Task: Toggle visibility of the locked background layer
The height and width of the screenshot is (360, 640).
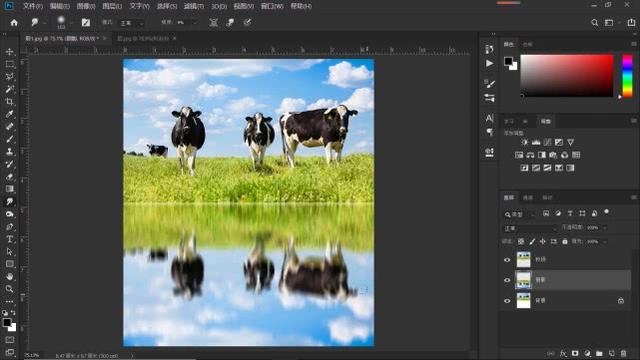Action: (x=507, y=301)
